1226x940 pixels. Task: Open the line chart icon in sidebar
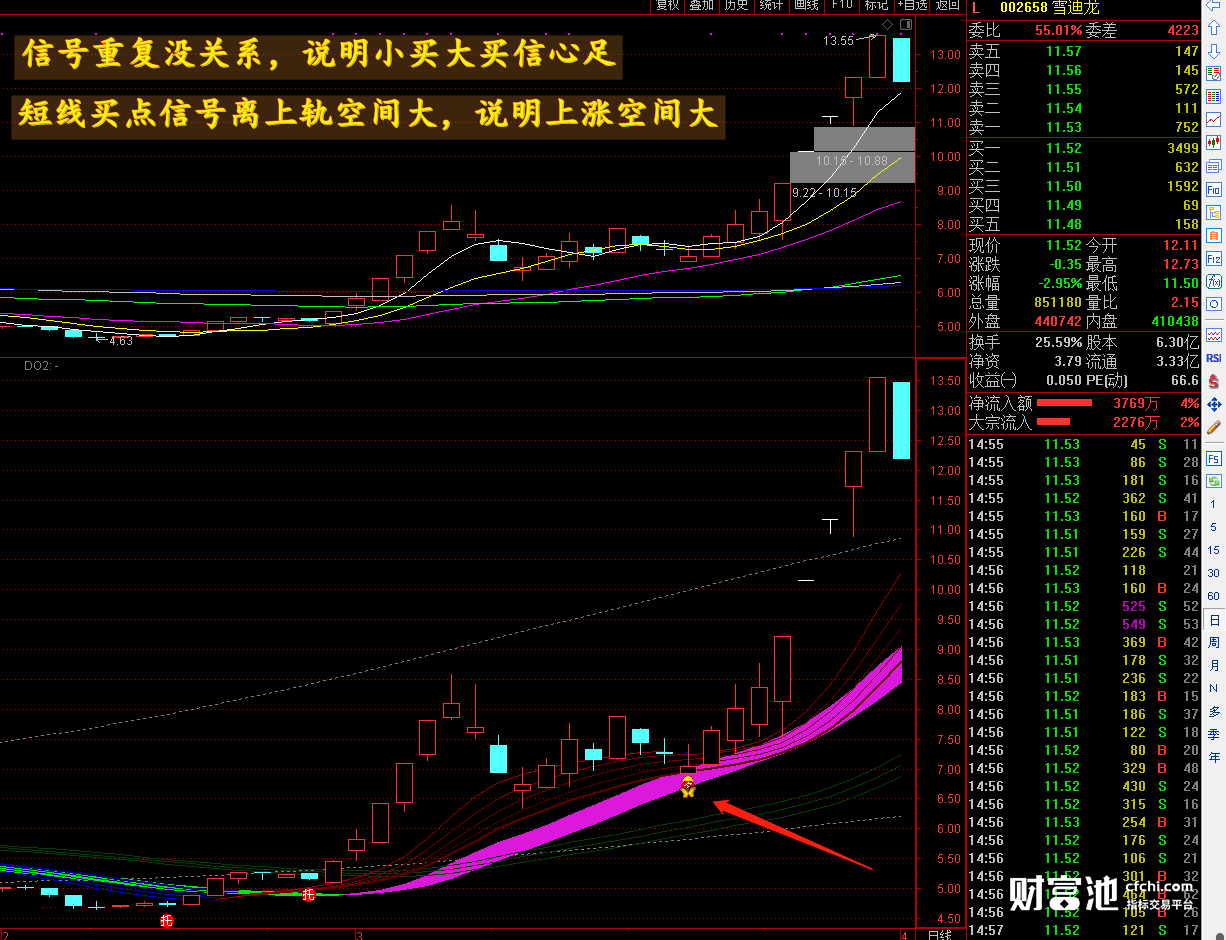point(1214,119)
